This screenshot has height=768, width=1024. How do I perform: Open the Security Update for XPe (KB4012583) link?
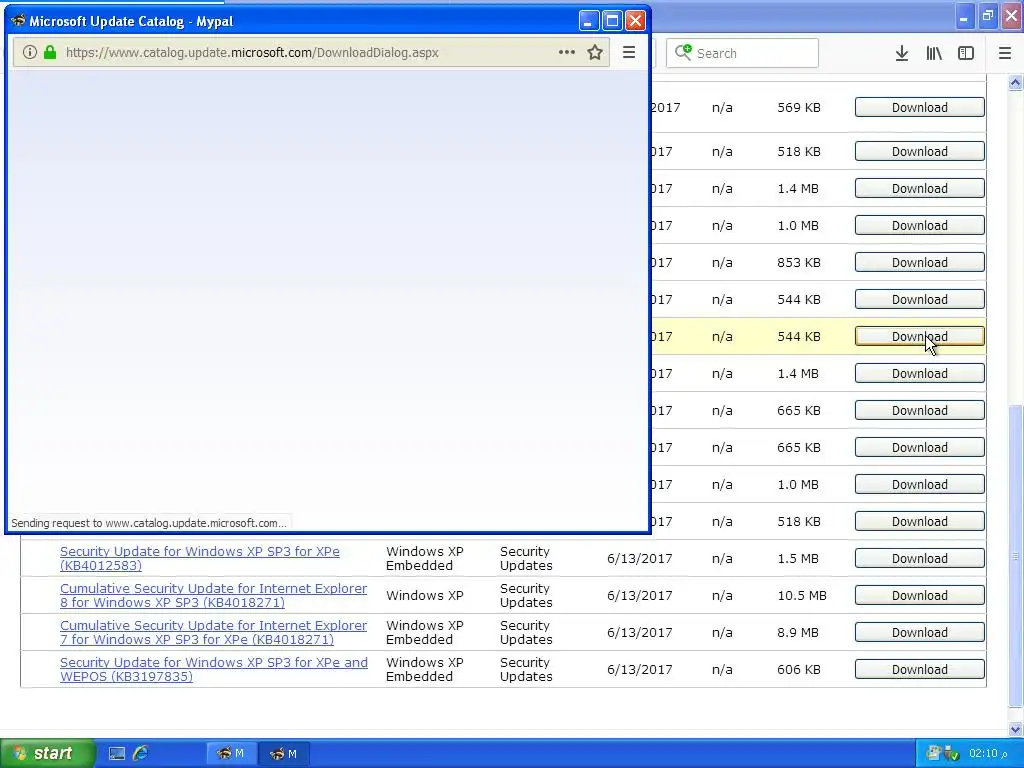click(x=200, y=558)
